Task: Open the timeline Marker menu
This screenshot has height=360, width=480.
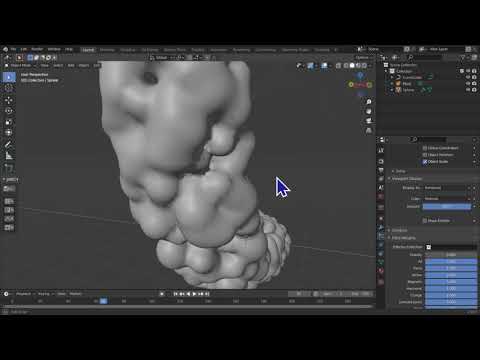Action: point(75,294)
